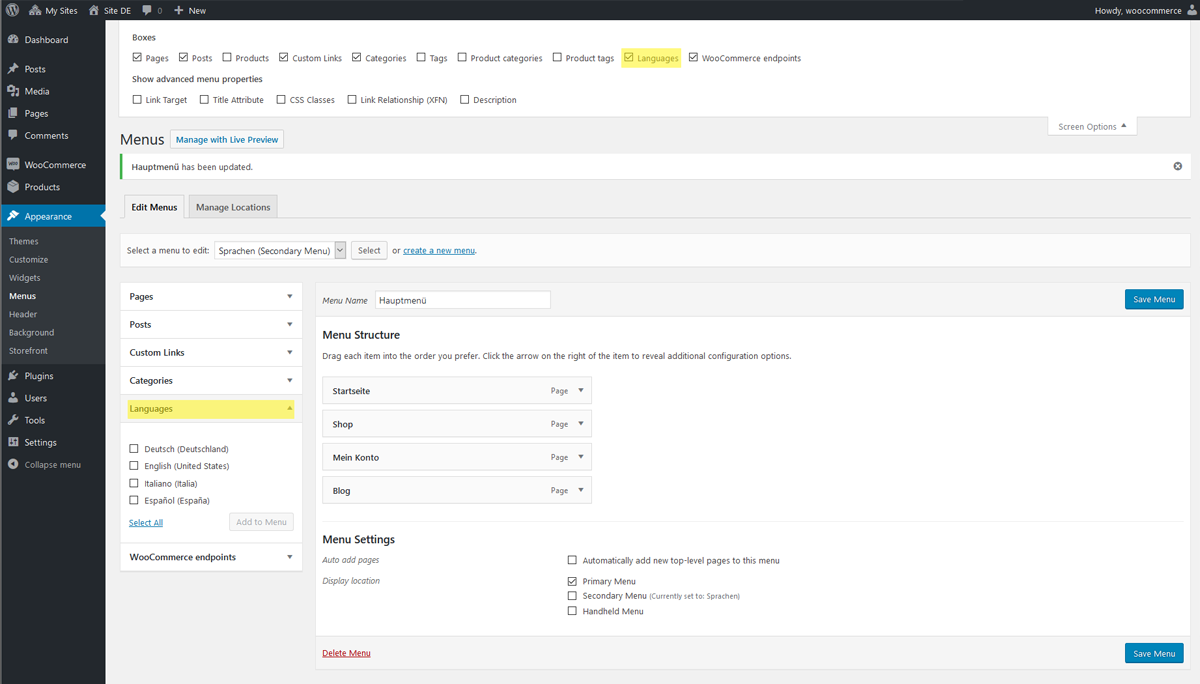
Task: Click the Dashboard gauge icon
Action: coord(13,40)
